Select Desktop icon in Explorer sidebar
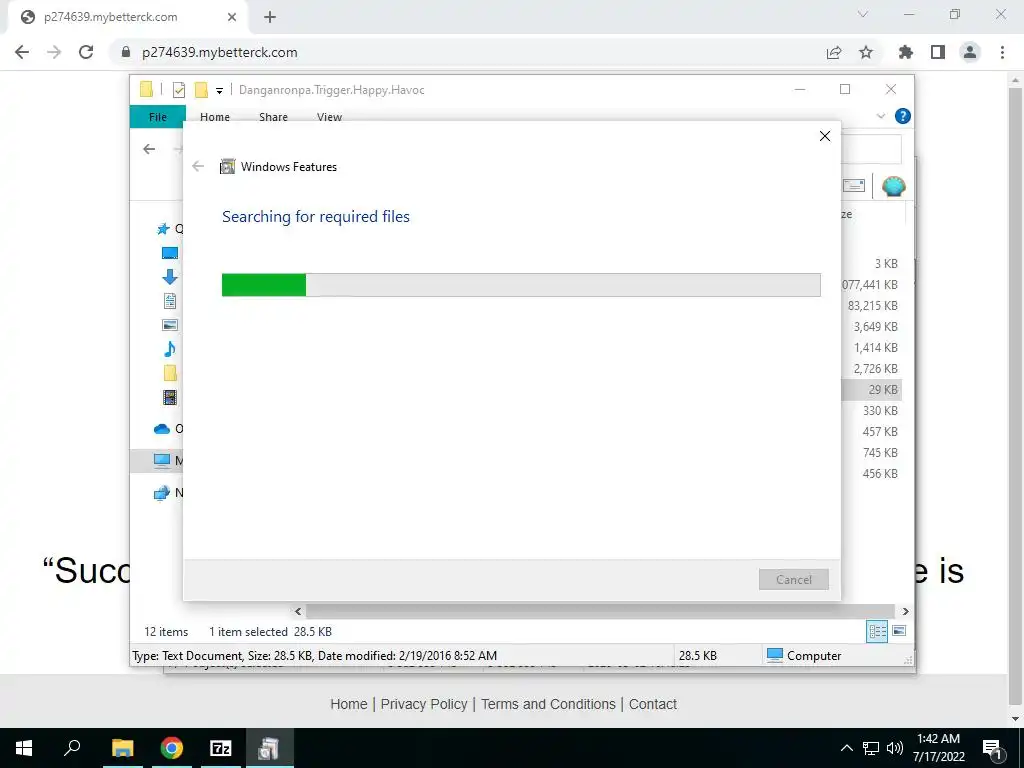 (170, 253)
